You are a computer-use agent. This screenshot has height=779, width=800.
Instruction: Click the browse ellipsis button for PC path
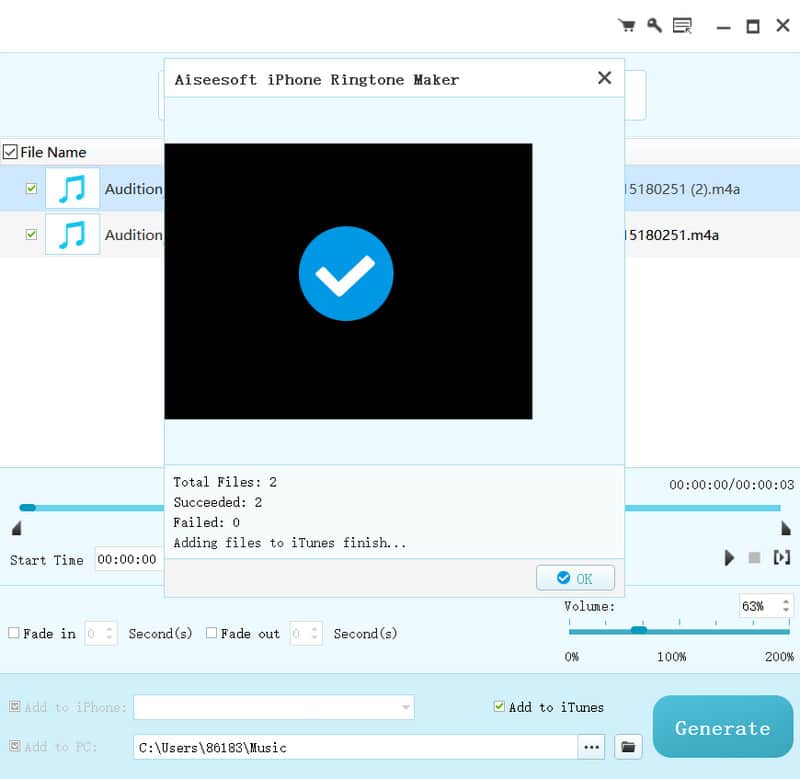tap(591, 747)
